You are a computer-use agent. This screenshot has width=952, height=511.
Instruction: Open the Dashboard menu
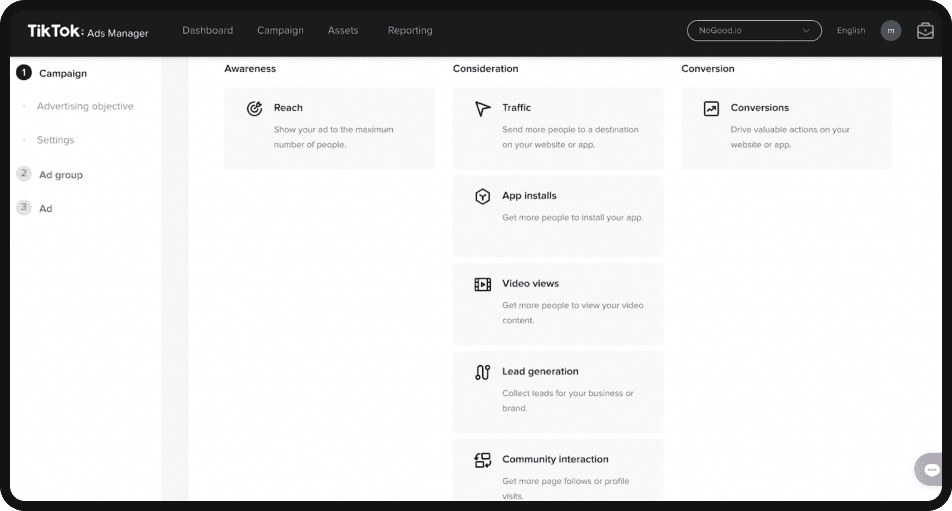(207, 31)
